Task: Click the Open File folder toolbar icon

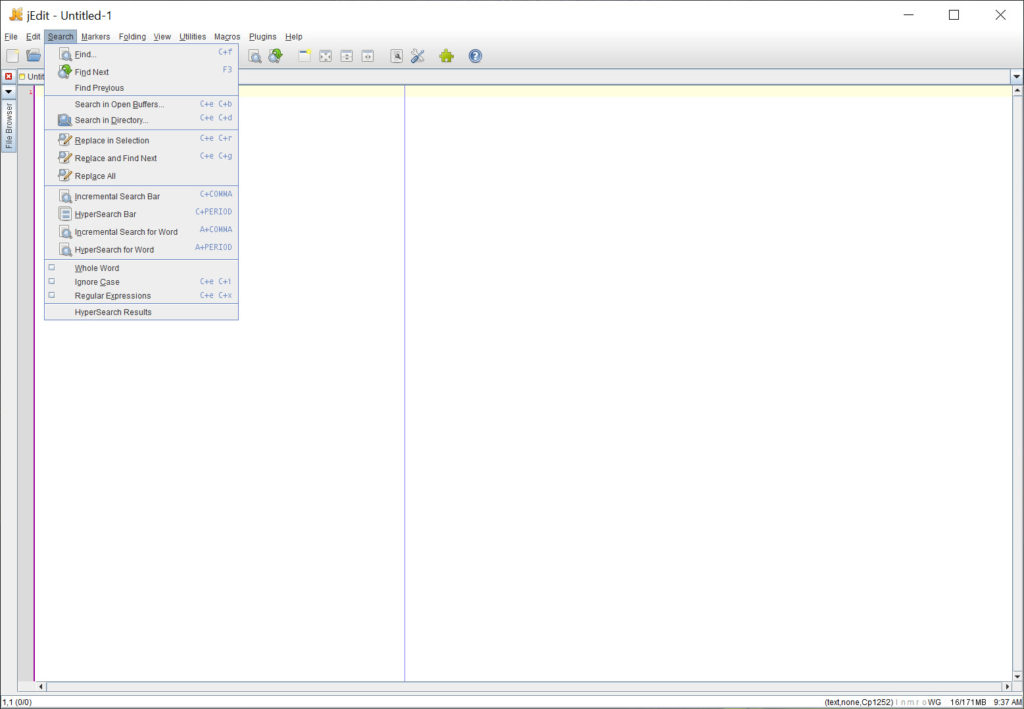Action: pyautogui.click(x=33, y=56)
